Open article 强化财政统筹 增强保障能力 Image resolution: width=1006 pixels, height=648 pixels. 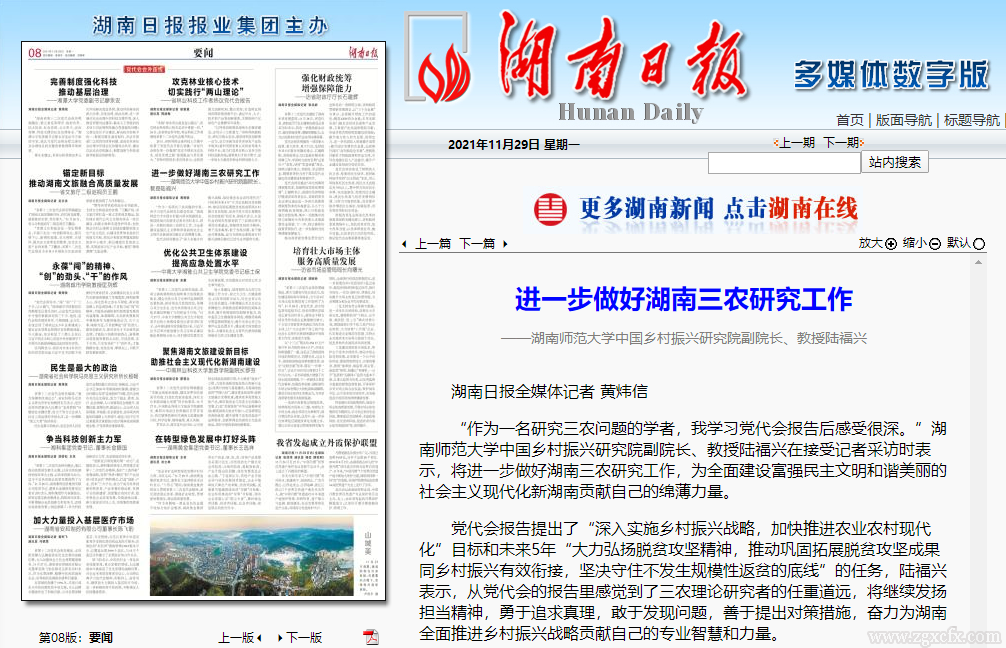click(x=327, y=85)
